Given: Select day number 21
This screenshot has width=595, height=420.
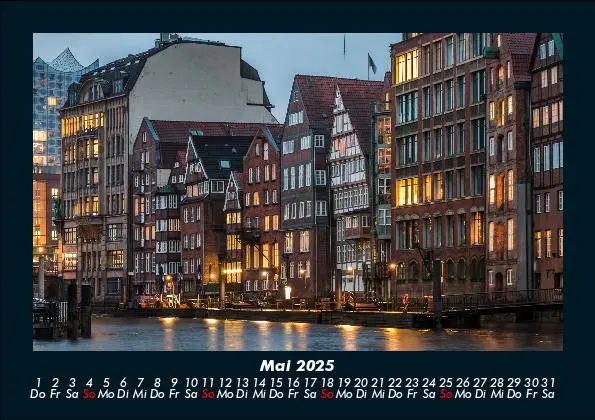Looking at the screenshot, I should pos(378,382).
